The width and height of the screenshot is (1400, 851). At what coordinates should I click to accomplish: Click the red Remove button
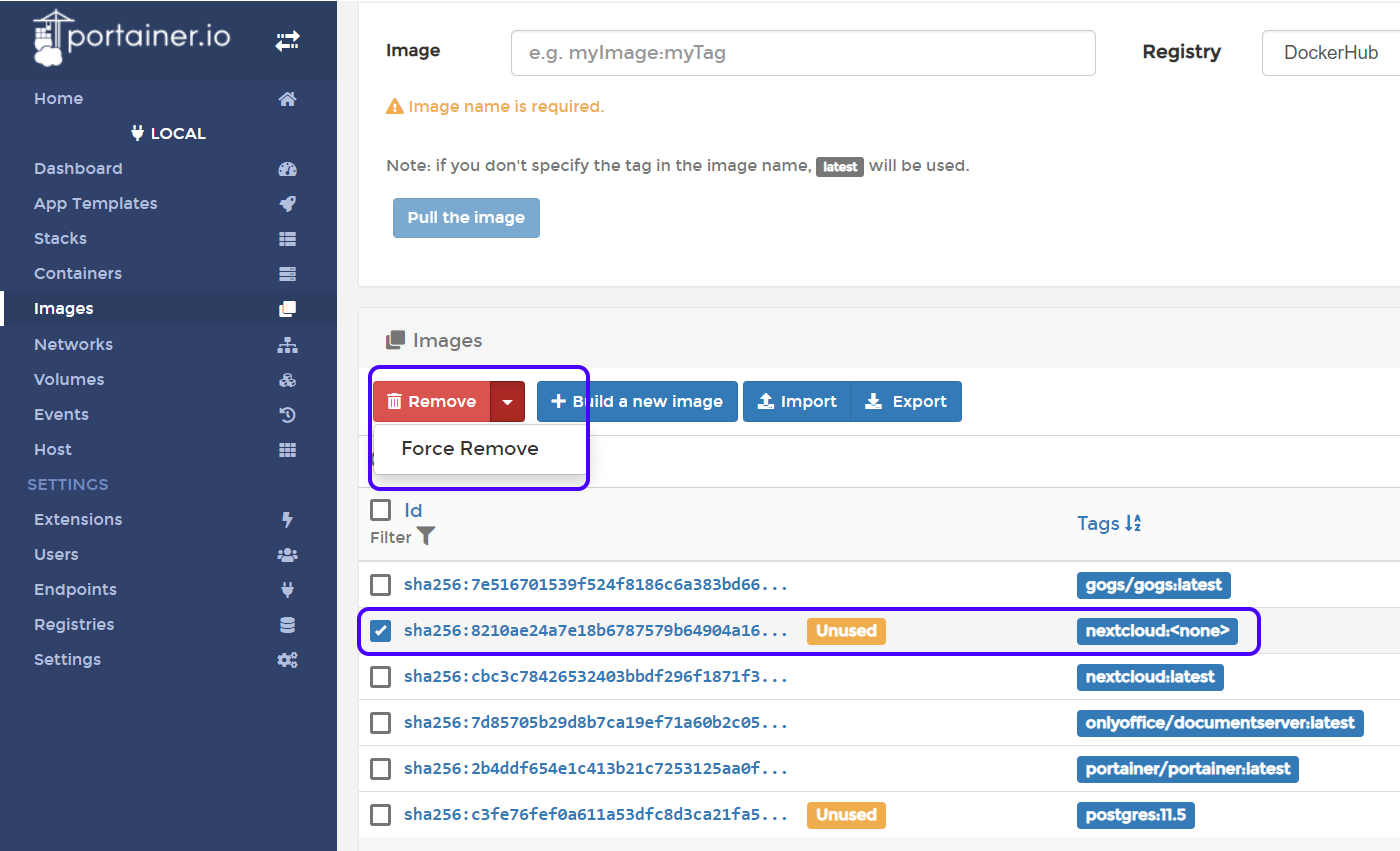pyautogui.click(x=432, y=401)
